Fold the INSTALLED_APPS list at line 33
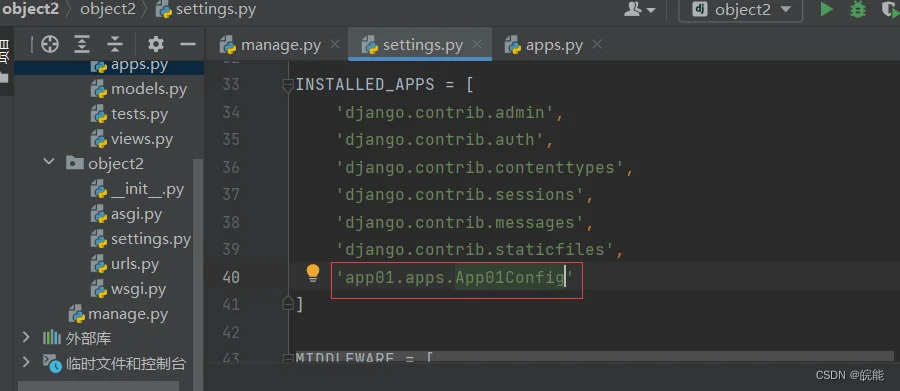 click(x=288, y=86)
